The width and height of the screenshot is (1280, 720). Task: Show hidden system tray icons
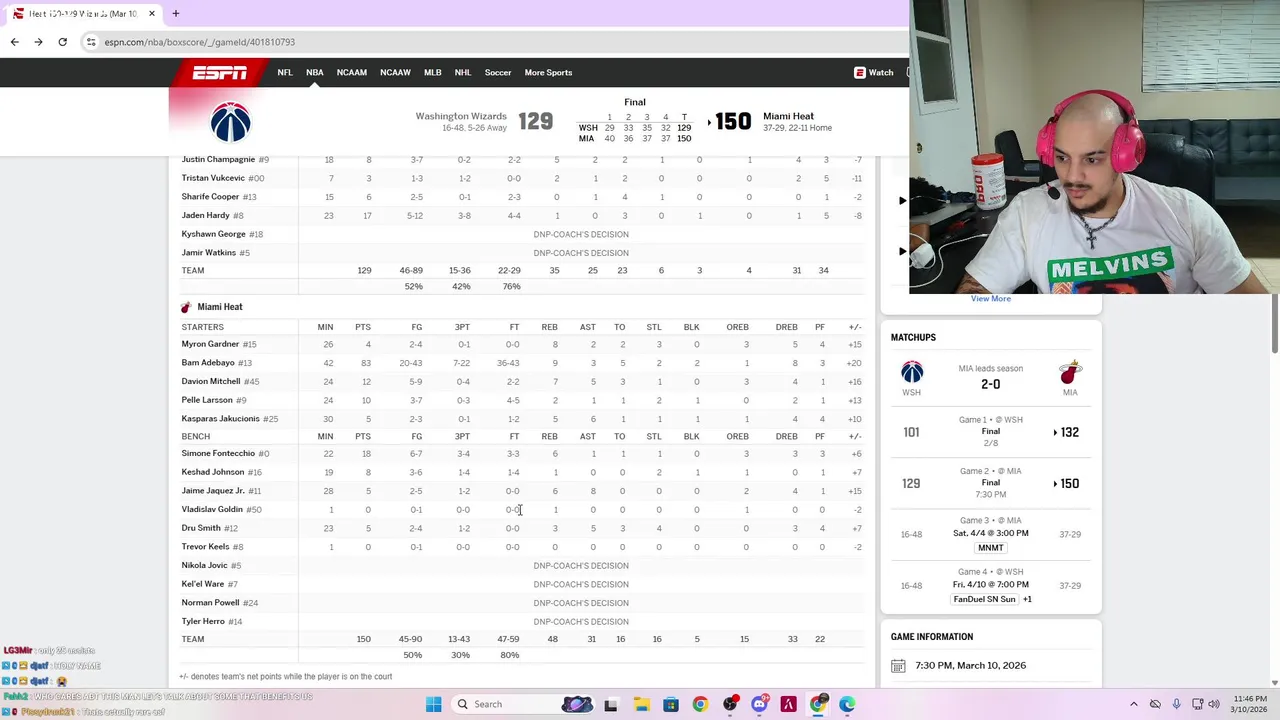1133,704
